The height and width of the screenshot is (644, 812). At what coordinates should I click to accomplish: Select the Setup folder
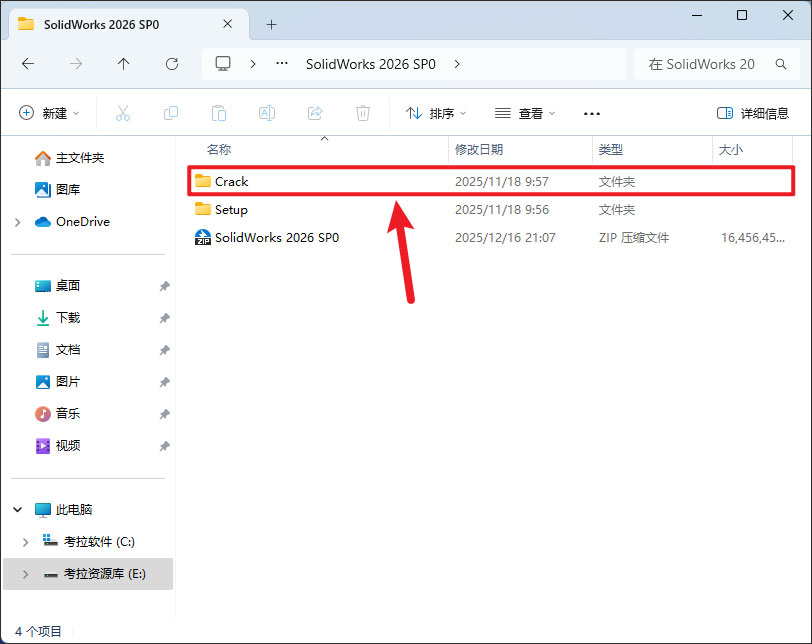click(231, 210)
